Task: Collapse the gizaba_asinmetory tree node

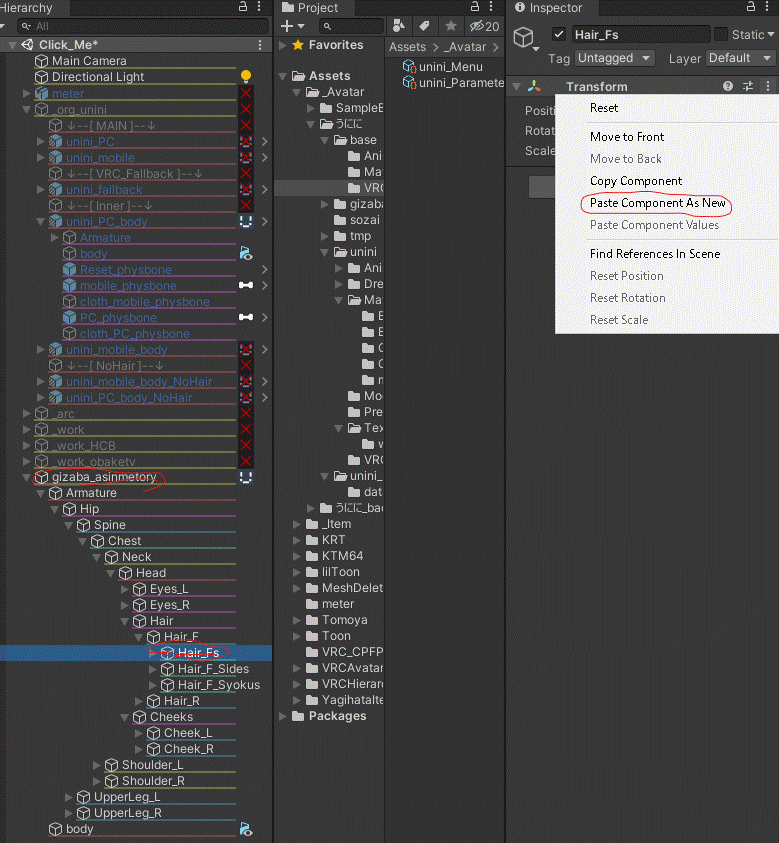Action: click(x=27, y=477)
